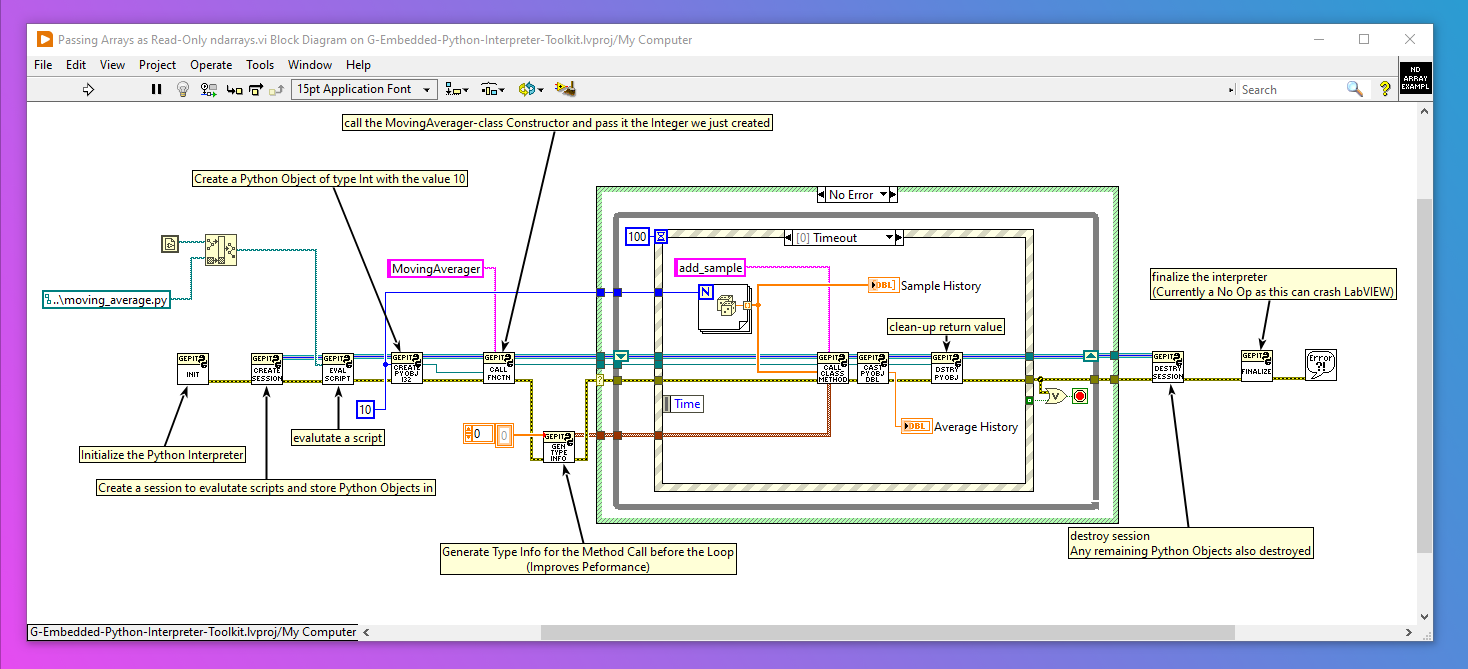
Task: Select the GEPIT CALL FNCTN node
Action: tap(498, 368)
